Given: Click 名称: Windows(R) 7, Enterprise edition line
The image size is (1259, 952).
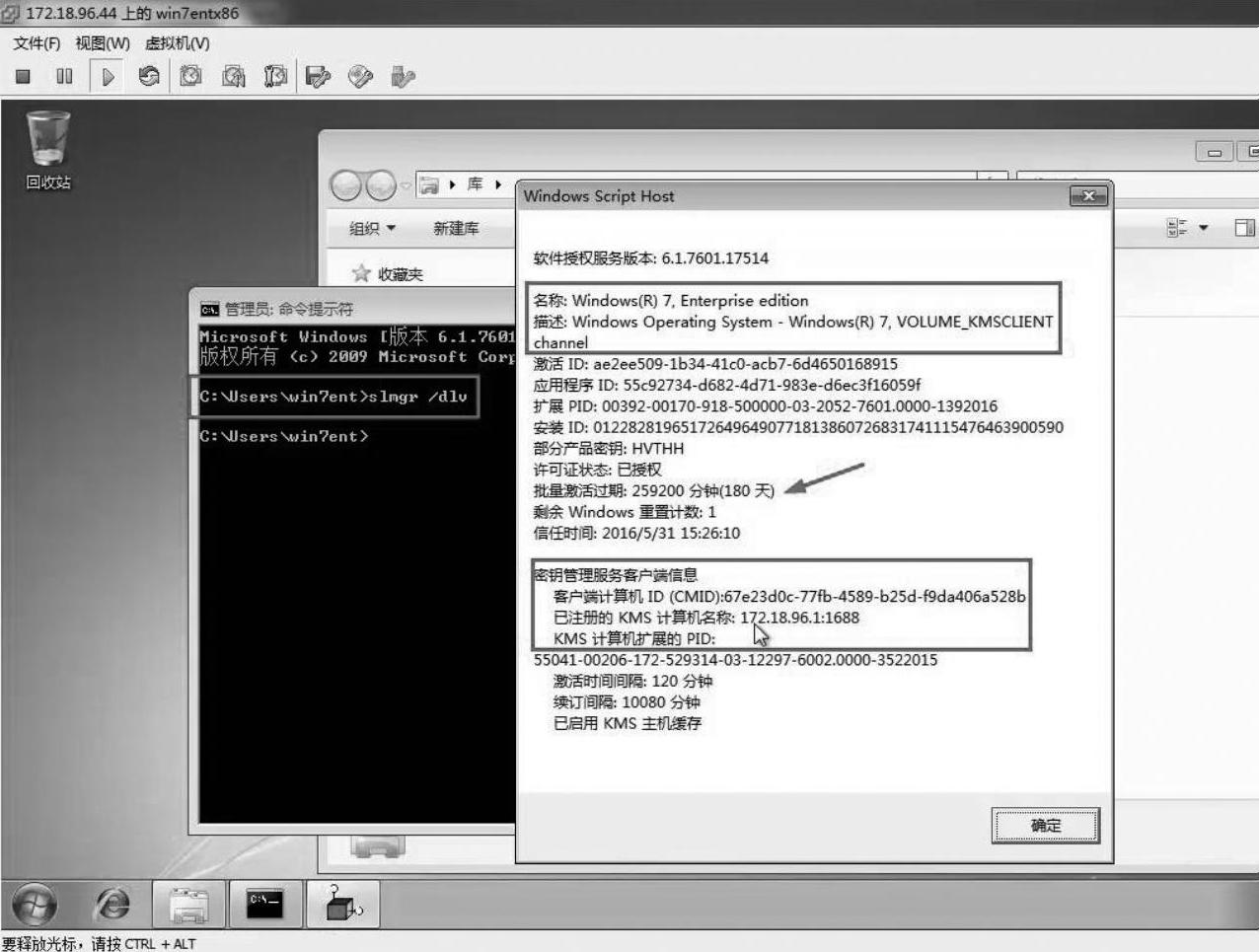Looking at the screenshot, I should tap(671, 301).
